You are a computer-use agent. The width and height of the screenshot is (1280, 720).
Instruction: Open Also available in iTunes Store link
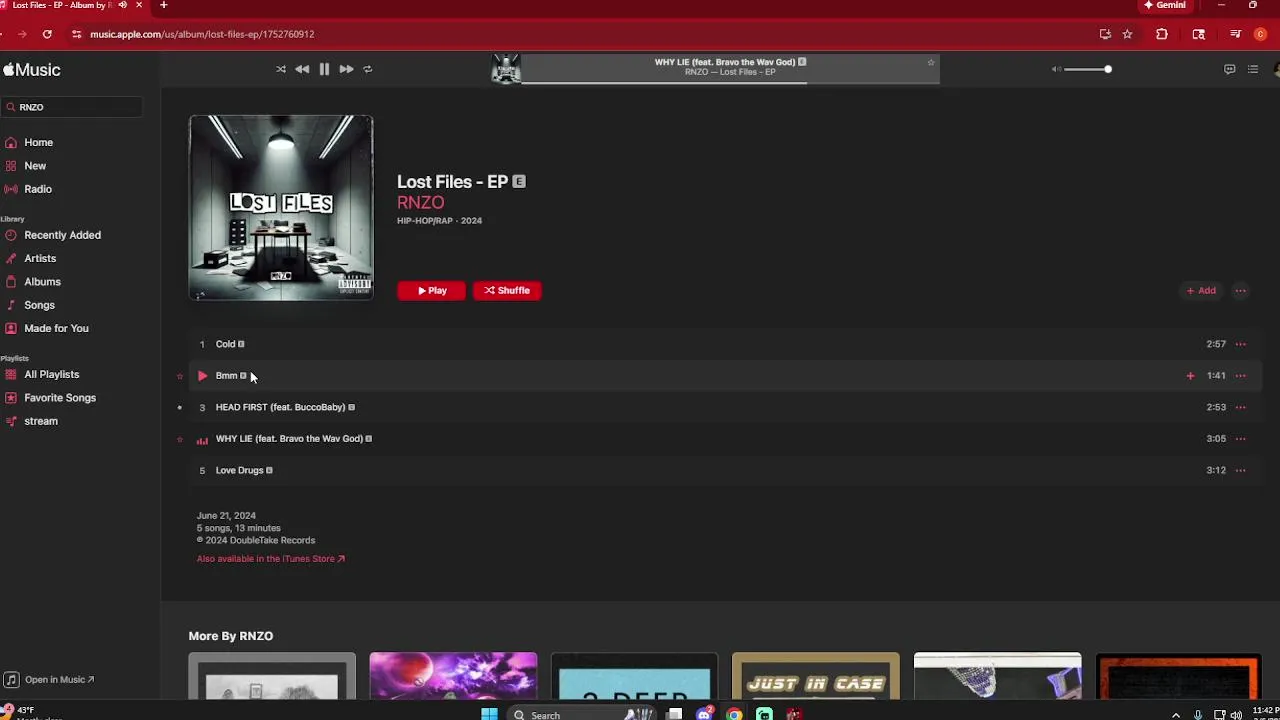coord(270,559)
